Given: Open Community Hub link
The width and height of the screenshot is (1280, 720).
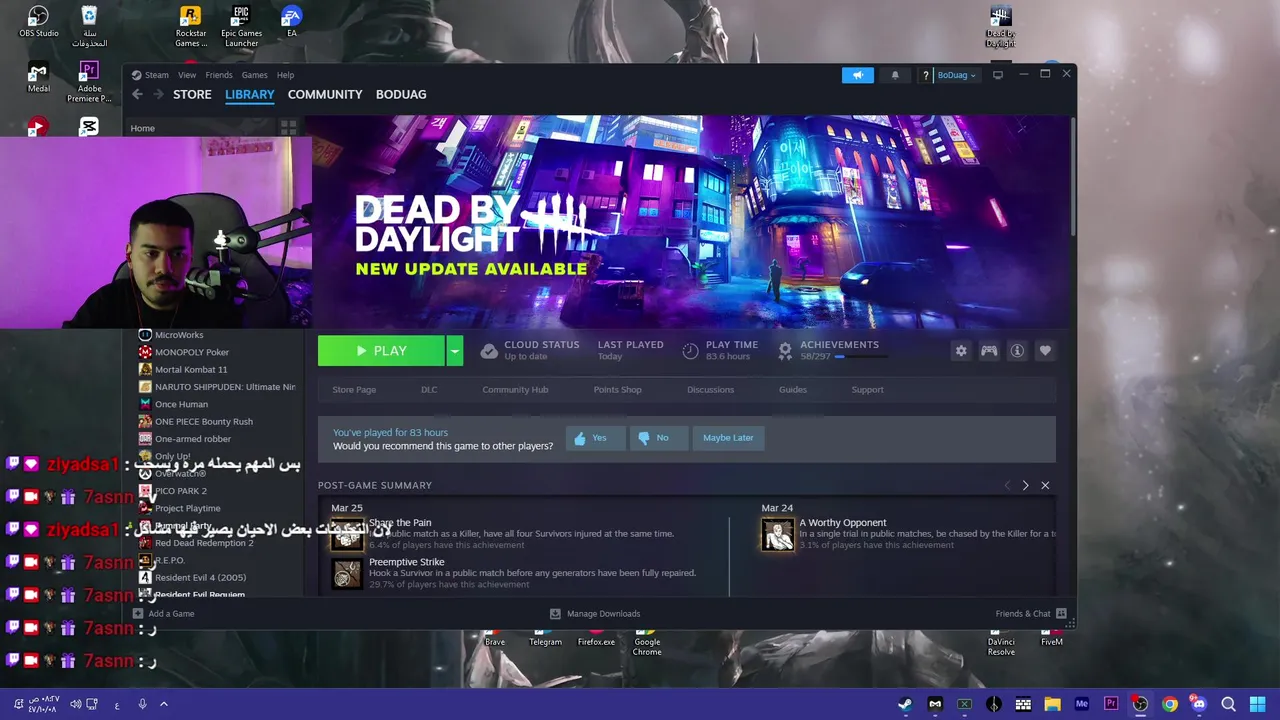Looking at the screenshot, I should [x=515, y=390].
